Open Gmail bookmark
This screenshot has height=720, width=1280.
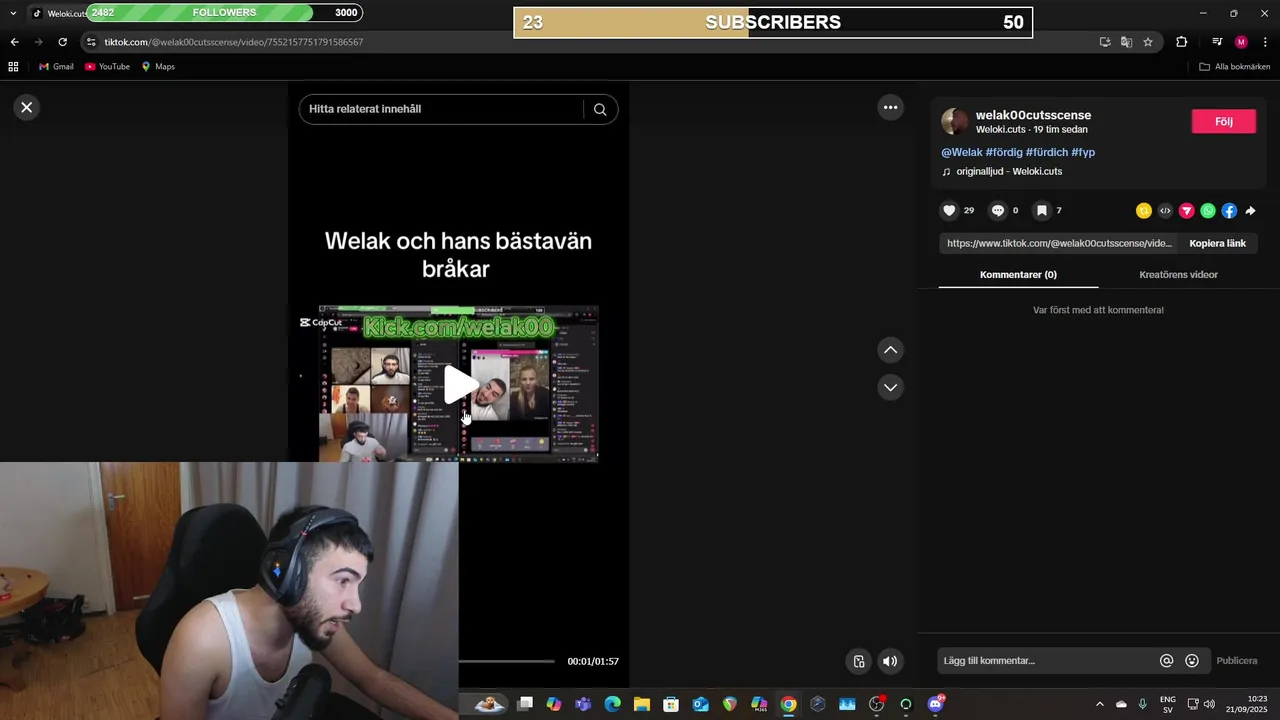[56, 67]
